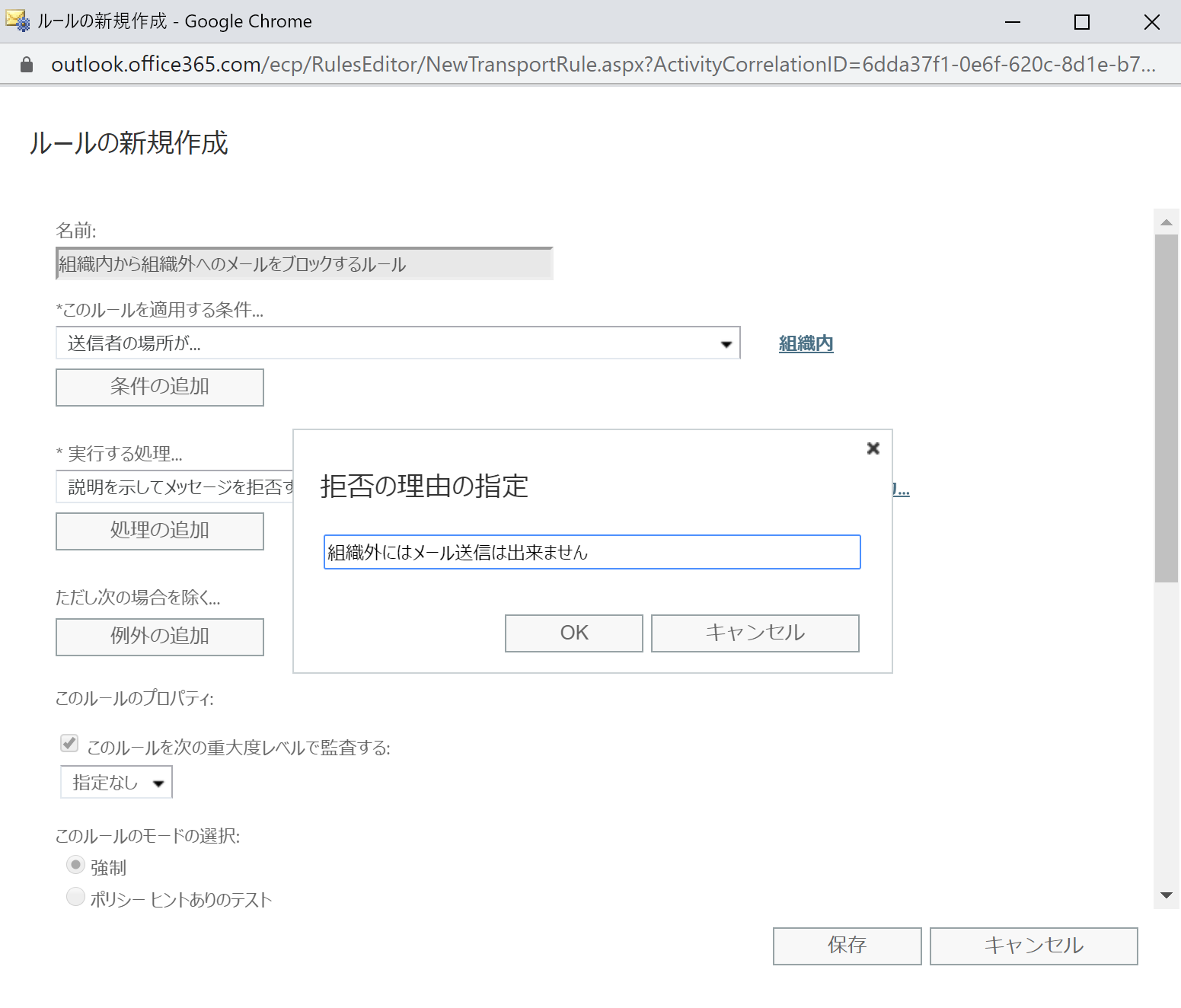Click the scrollbar down arrow

tap(1167, 895)
